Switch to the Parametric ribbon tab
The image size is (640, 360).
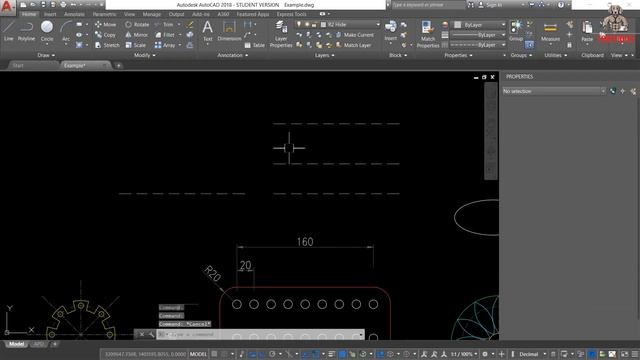click(104, 14)
